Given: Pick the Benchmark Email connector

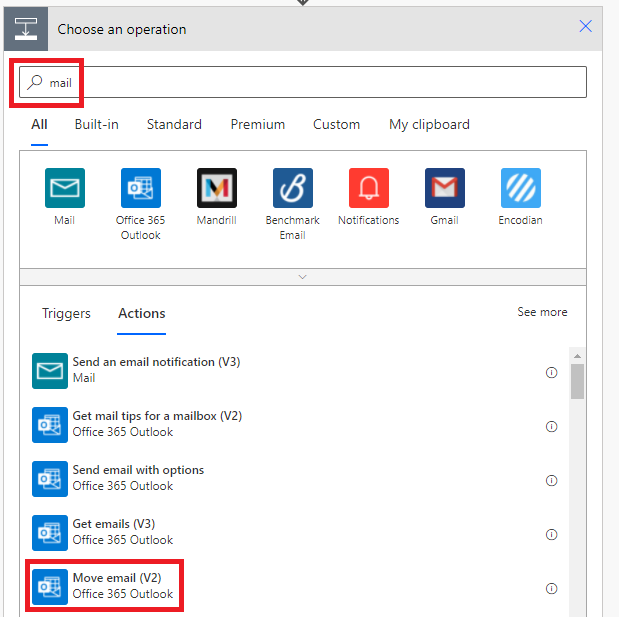Looking at the screenshot, I should [293, 188].
